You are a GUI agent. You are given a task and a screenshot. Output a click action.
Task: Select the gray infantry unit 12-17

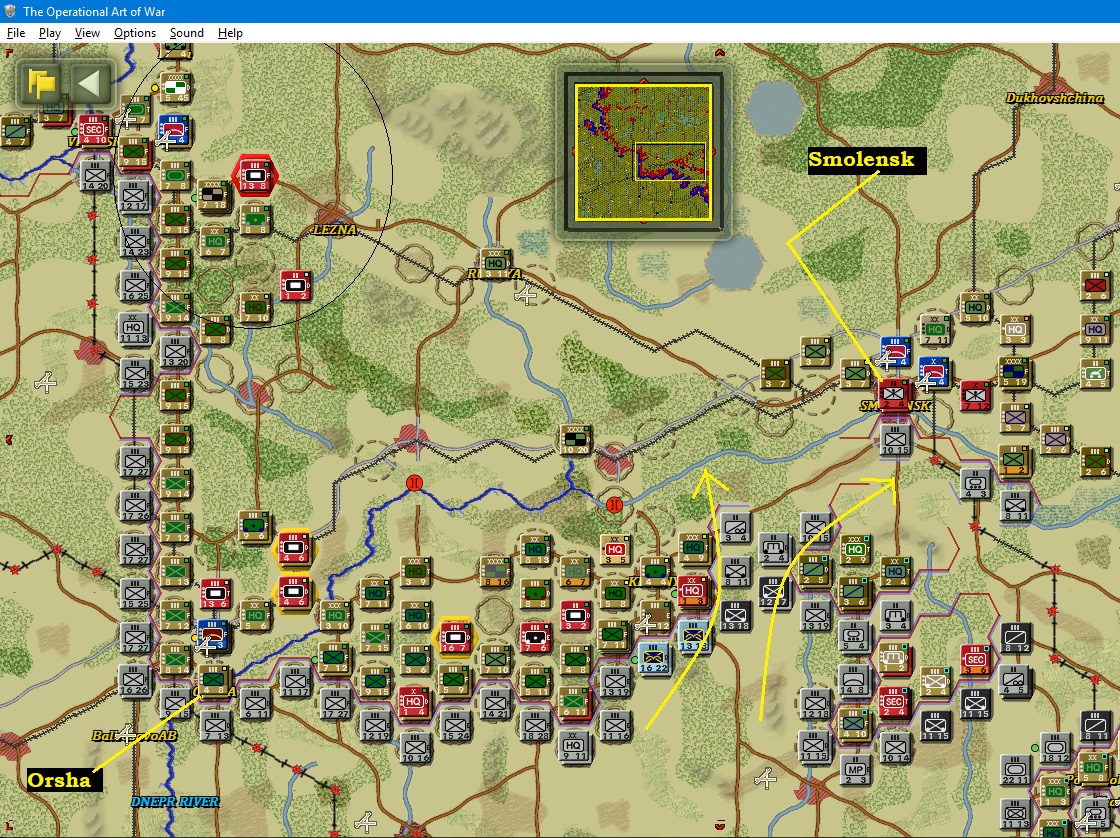[x=134, y=195]
